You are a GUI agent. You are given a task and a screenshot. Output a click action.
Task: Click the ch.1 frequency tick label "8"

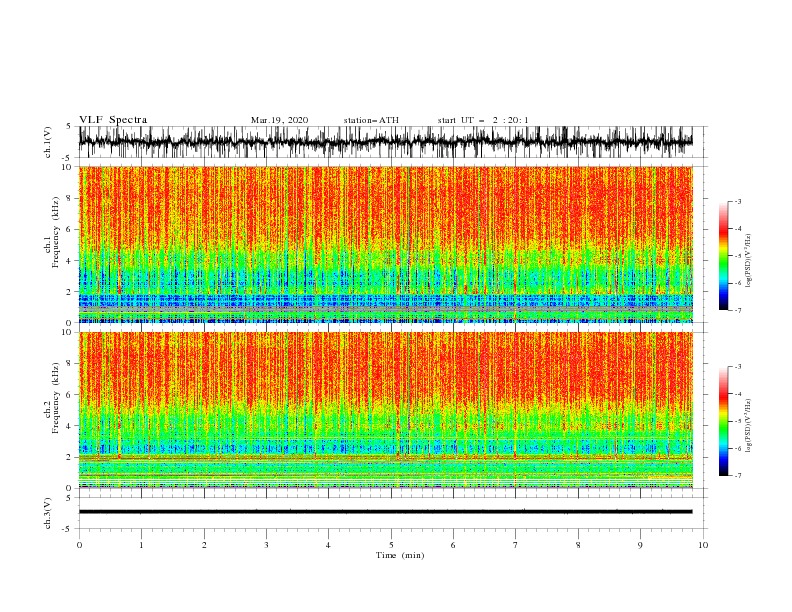[70, 198]
